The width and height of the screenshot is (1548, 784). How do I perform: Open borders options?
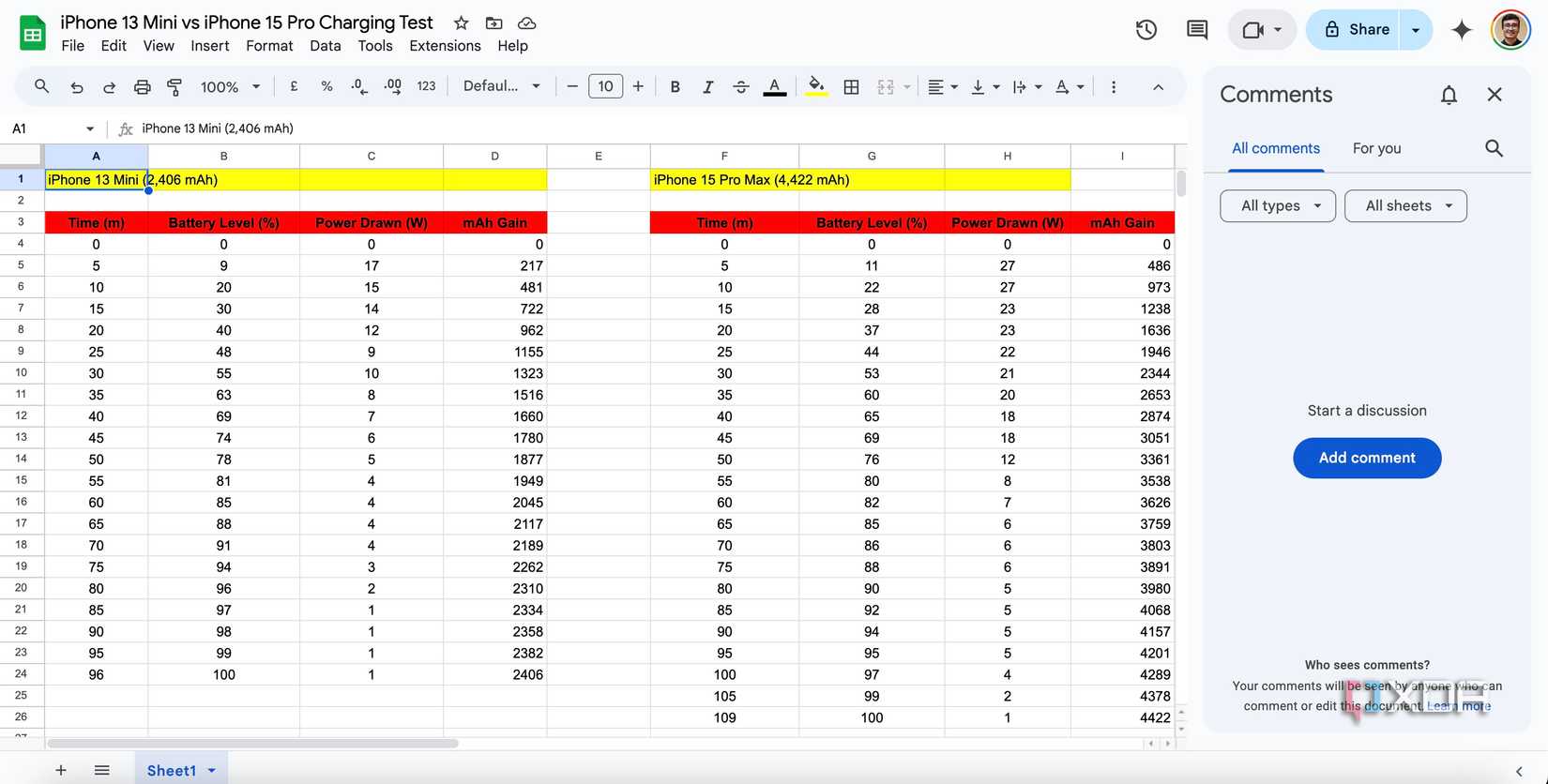pyautogui.click(x=851, y=86)
